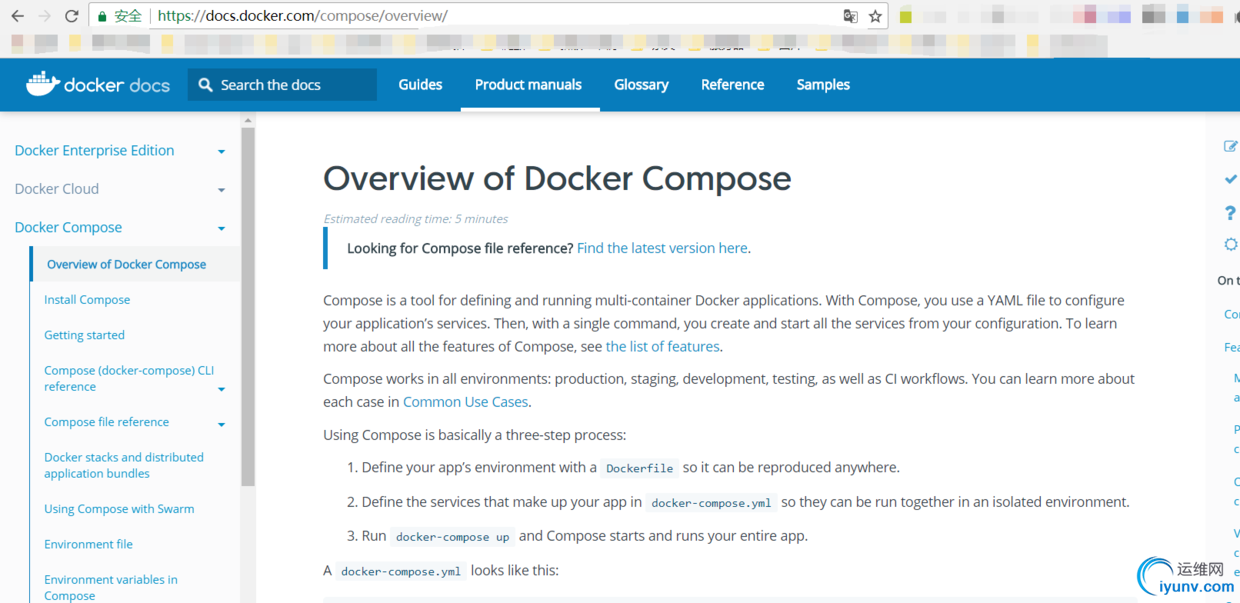Click docker-compose.yml code before 'looks like this'
Viewport: 1240px width, 603px height.
click(x=401, y=571)
